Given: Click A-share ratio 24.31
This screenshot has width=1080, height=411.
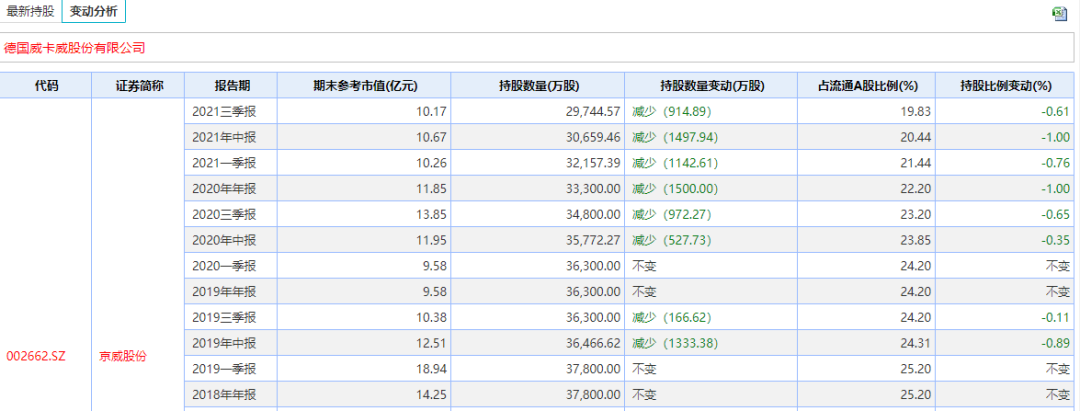Looking at the screenshot, I should click(x=917, y=344).
